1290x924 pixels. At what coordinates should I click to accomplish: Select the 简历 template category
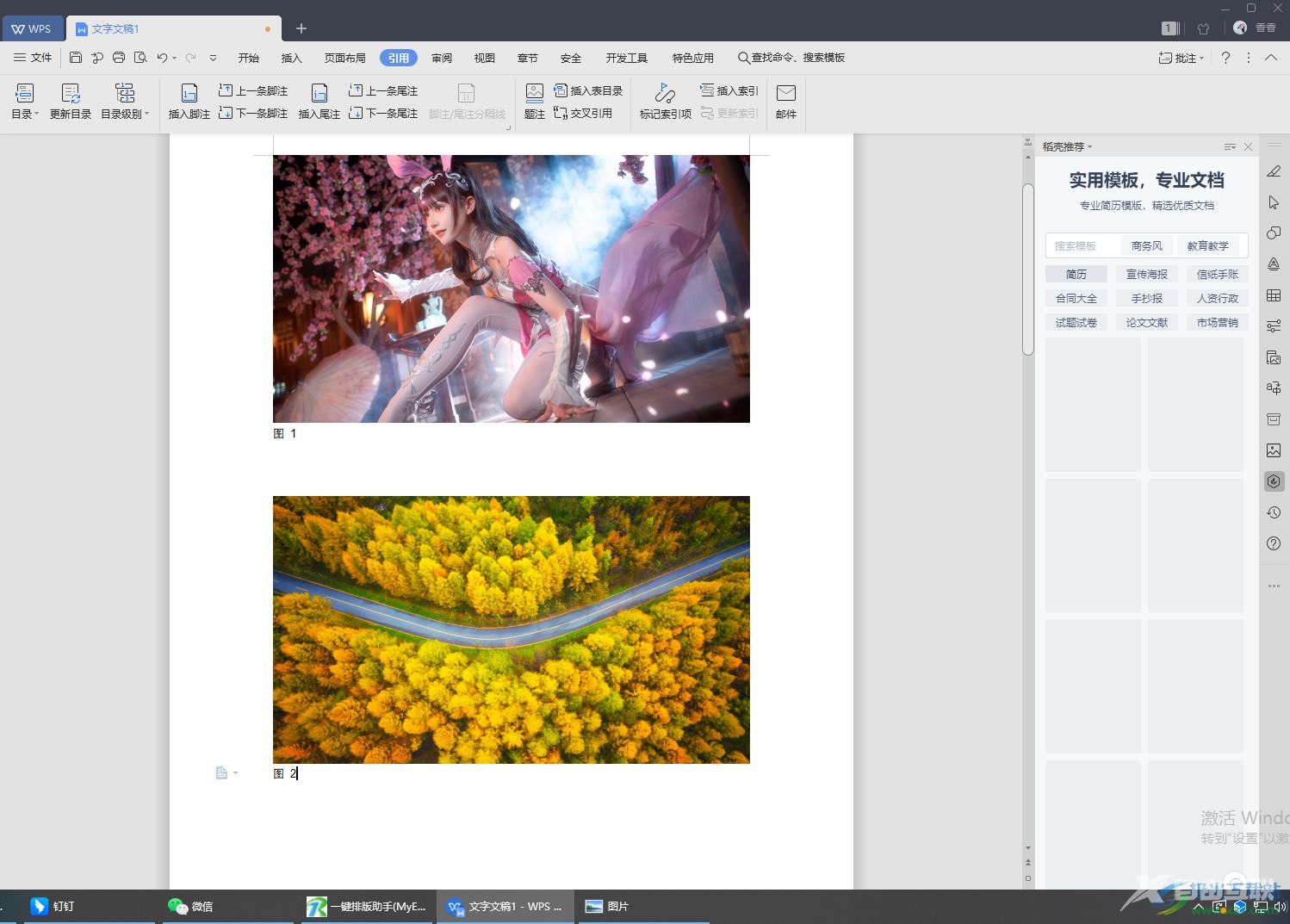(x=1076, y=274)
